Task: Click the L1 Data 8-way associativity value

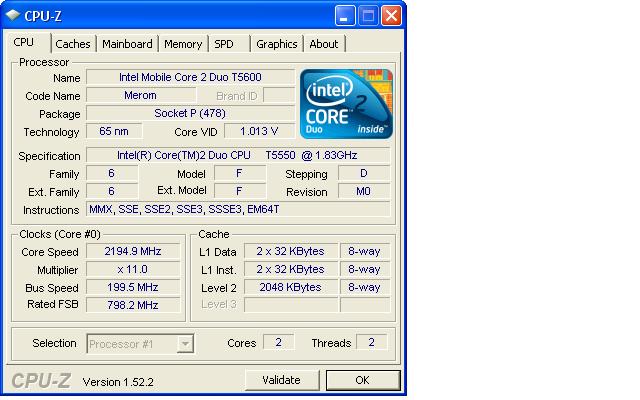Action: (x=365, y=251)
